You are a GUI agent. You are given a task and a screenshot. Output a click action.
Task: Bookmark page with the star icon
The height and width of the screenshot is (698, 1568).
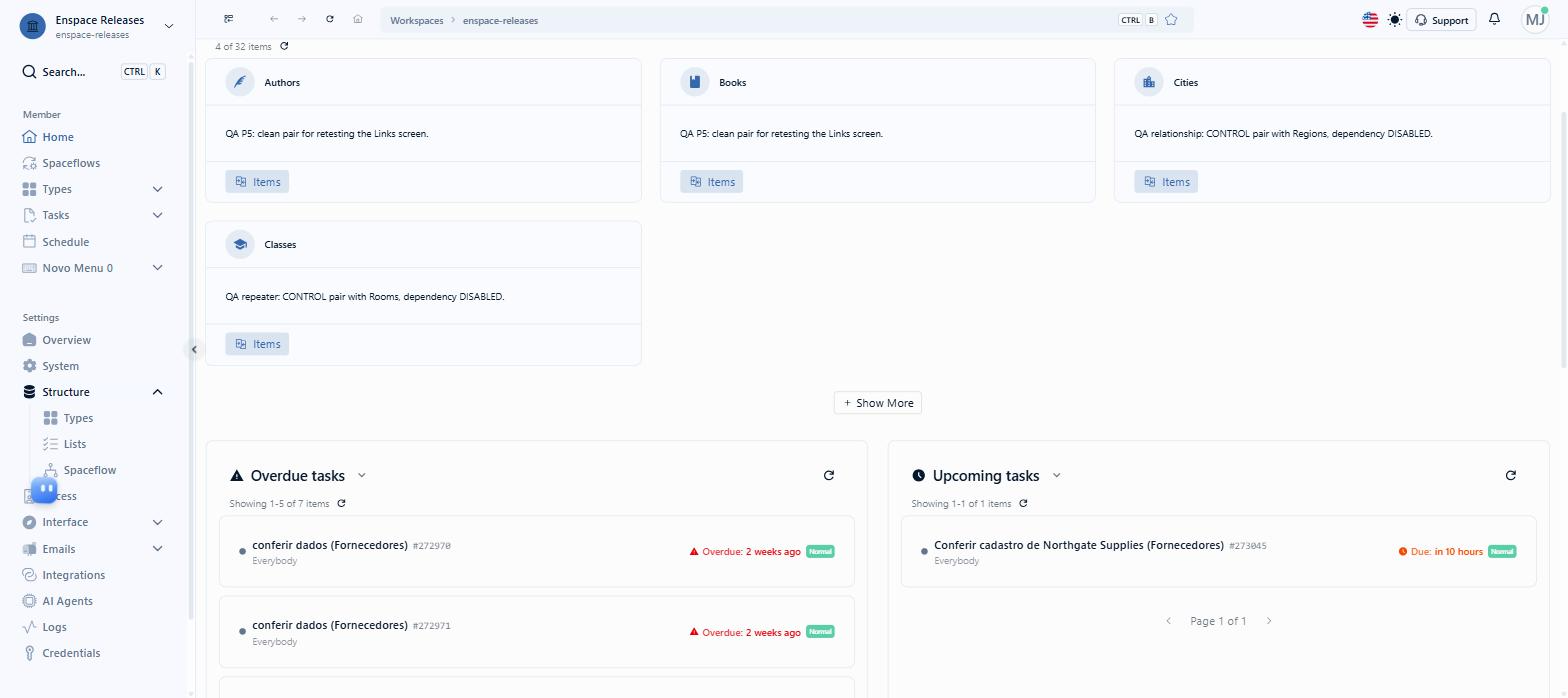1171,19
